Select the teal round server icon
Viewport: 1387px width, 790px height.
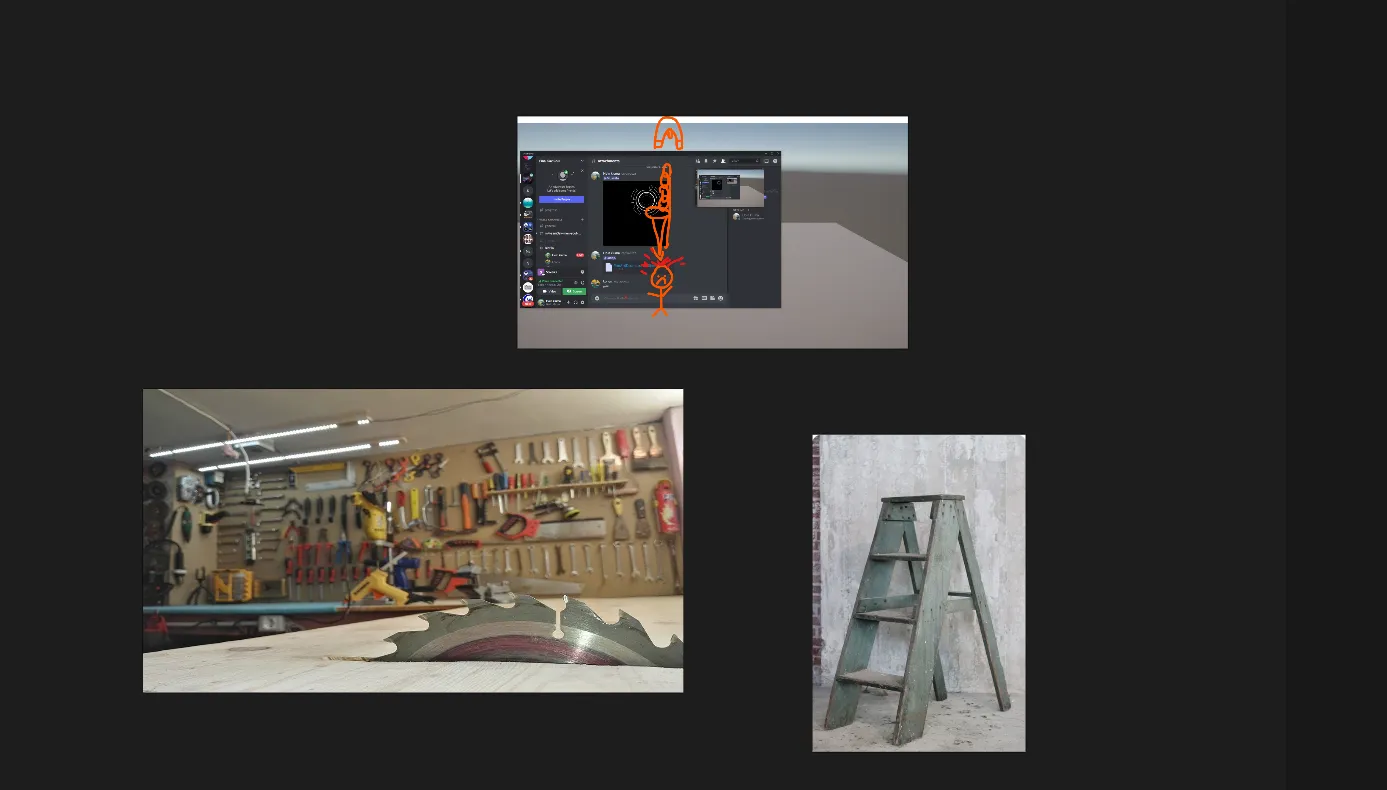click(528, 203)
